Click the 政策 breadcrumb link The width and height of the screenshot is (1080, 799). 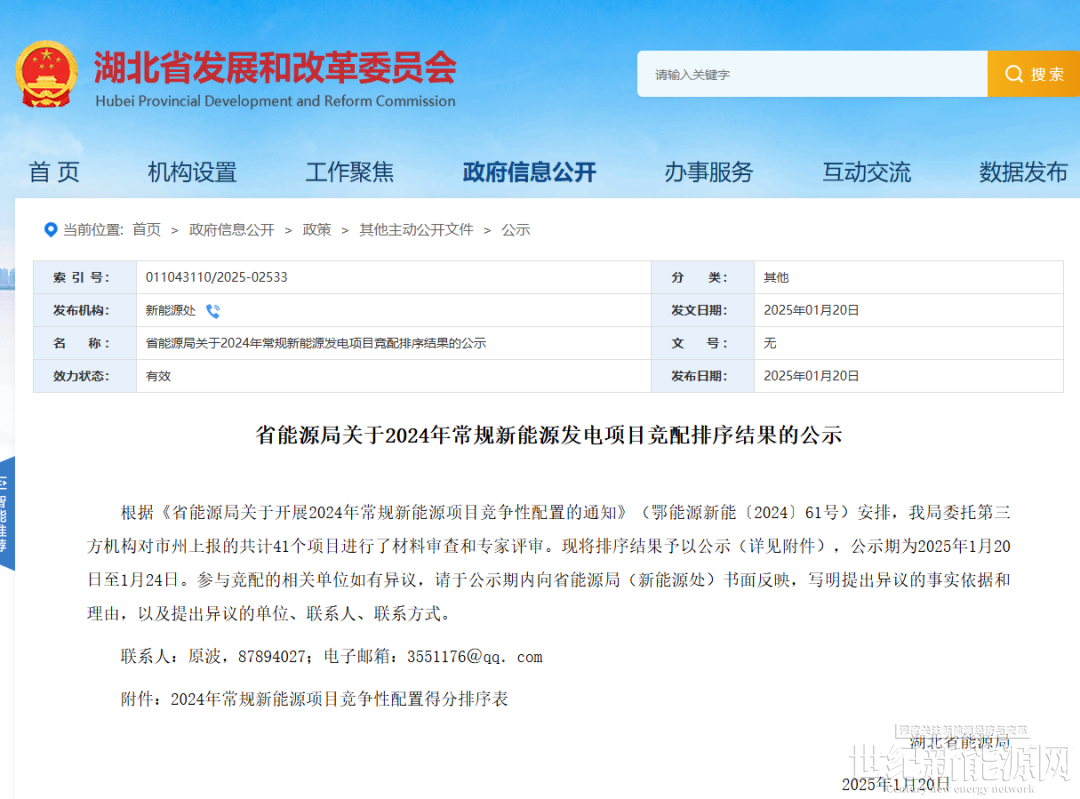pyautogui.click(x=317, y=229)
